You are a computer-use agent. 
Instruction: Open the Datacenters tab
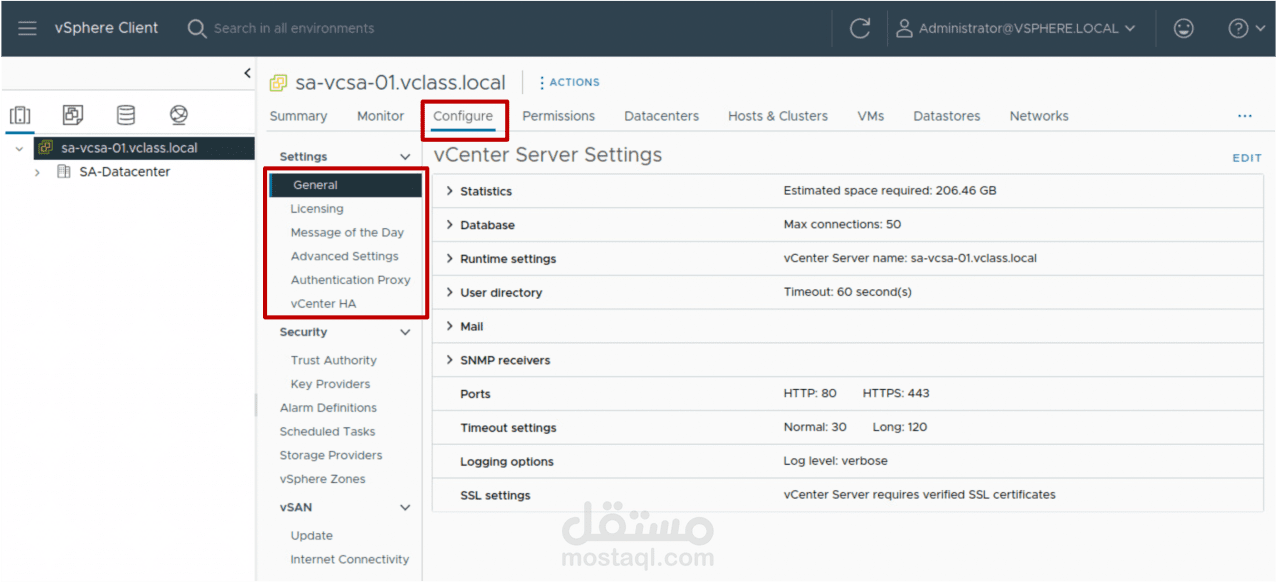pyautogui.click(x=661, y=116)
